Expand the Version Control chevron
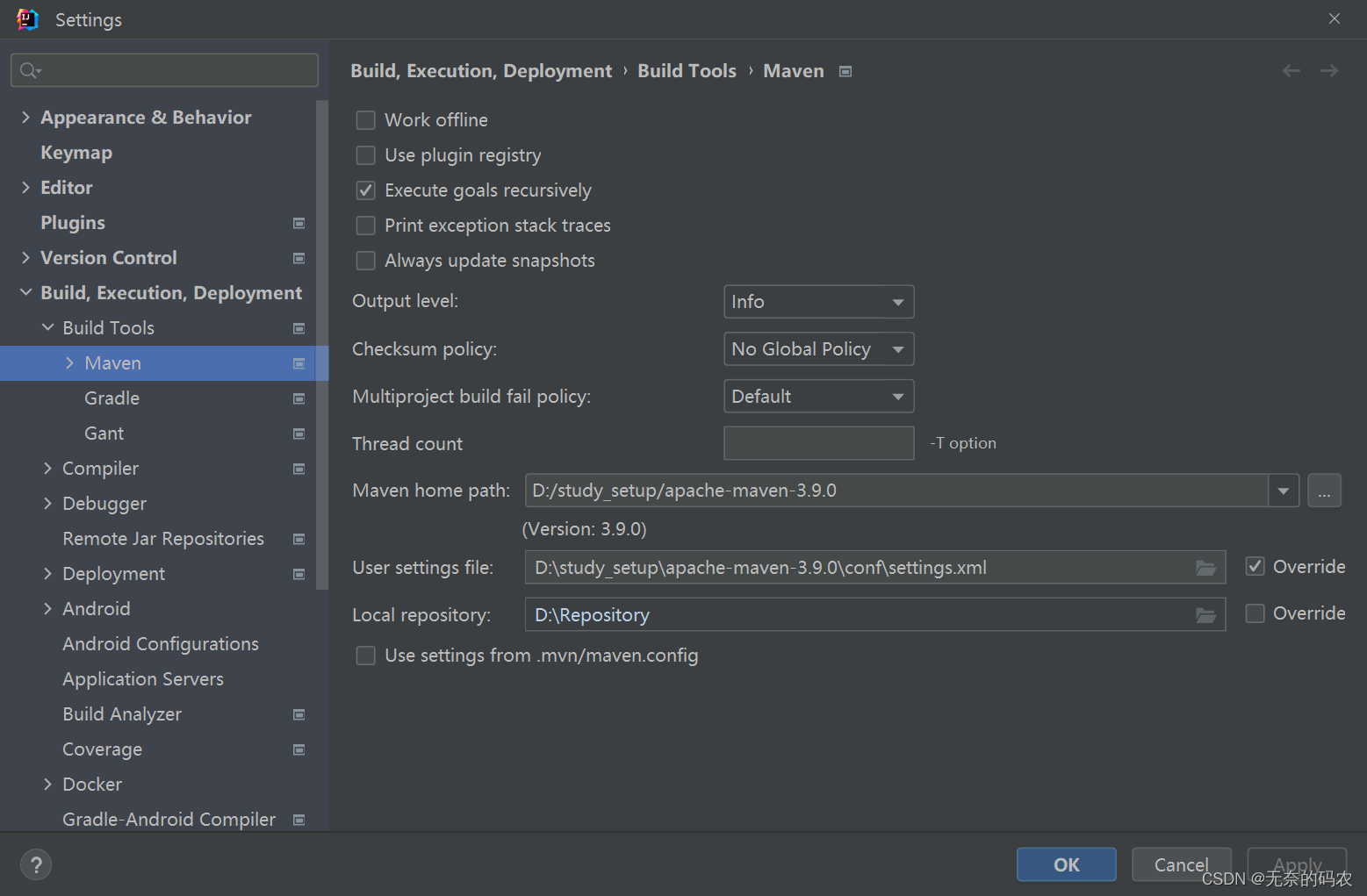 coord(25,257)
